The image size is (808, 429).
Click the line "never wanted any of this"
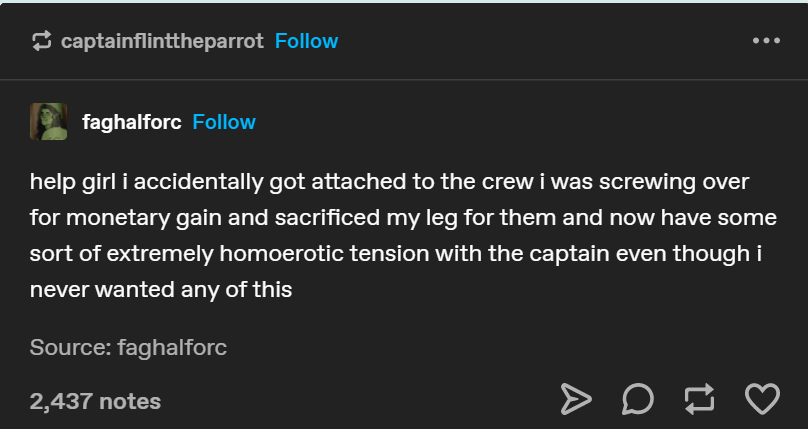pyautogui.click(x=161, y=290)
